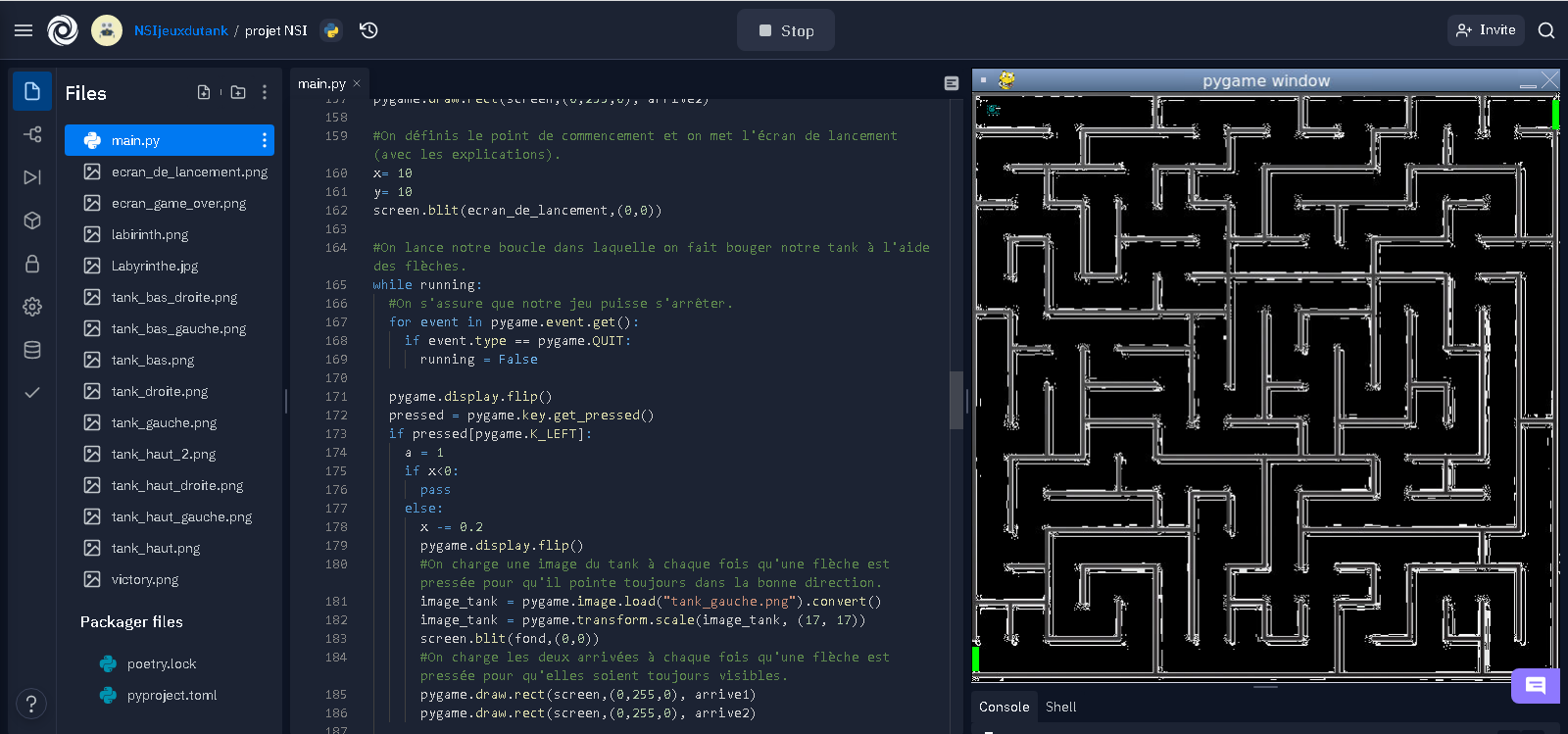
Task: Open Labyrinthe.jpg file
Action: (170, 266)
